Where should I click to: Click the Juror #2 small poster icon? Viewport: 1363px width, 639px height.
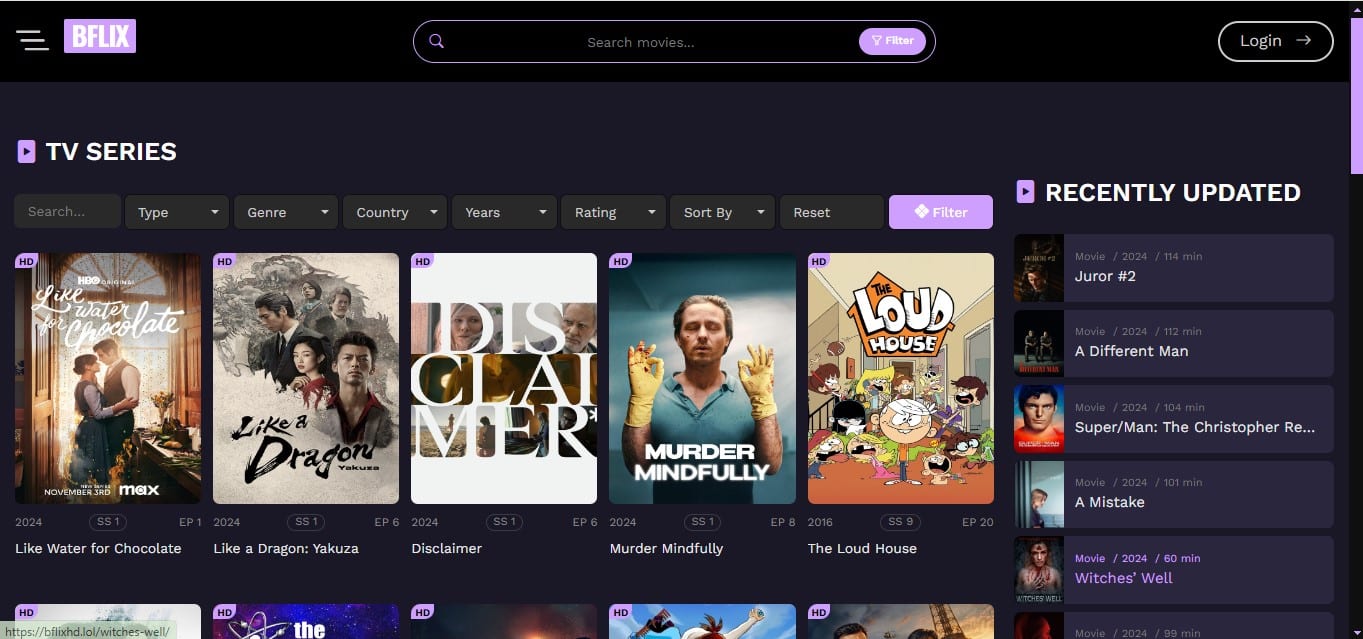[1038, 268]
